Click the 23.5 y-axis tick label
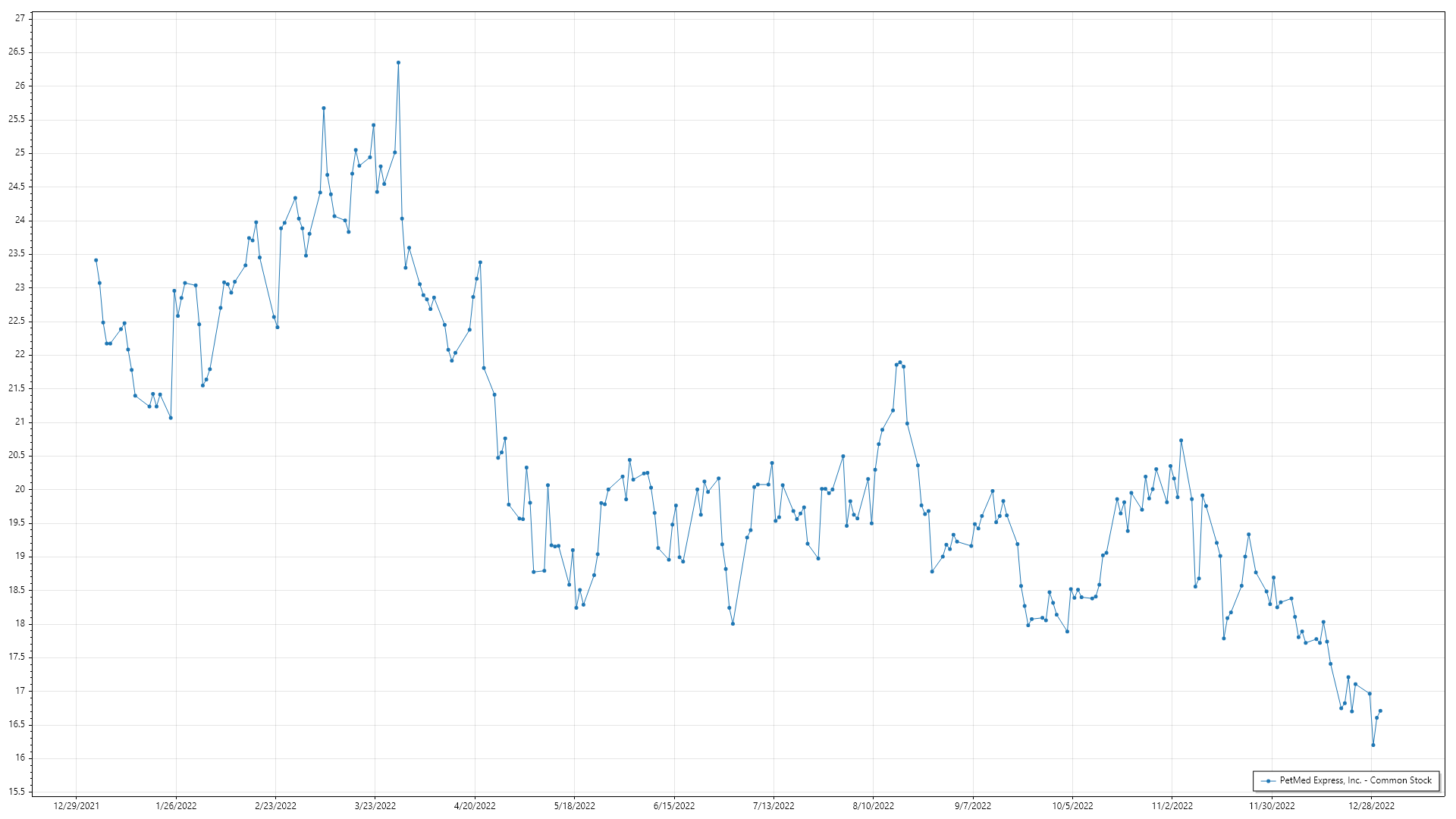 pyautogui.click(x=17, y=254)
